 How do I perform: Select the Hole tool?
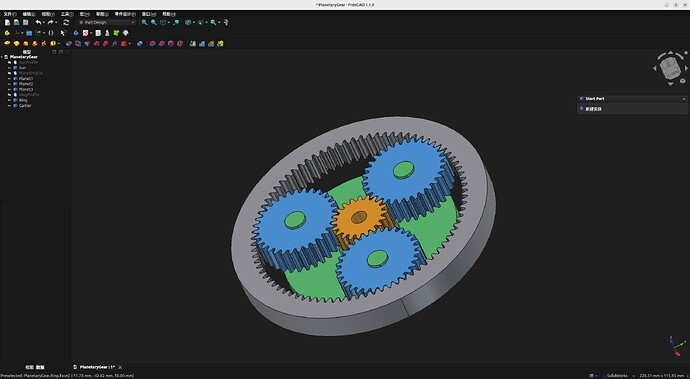pos(78,44)
